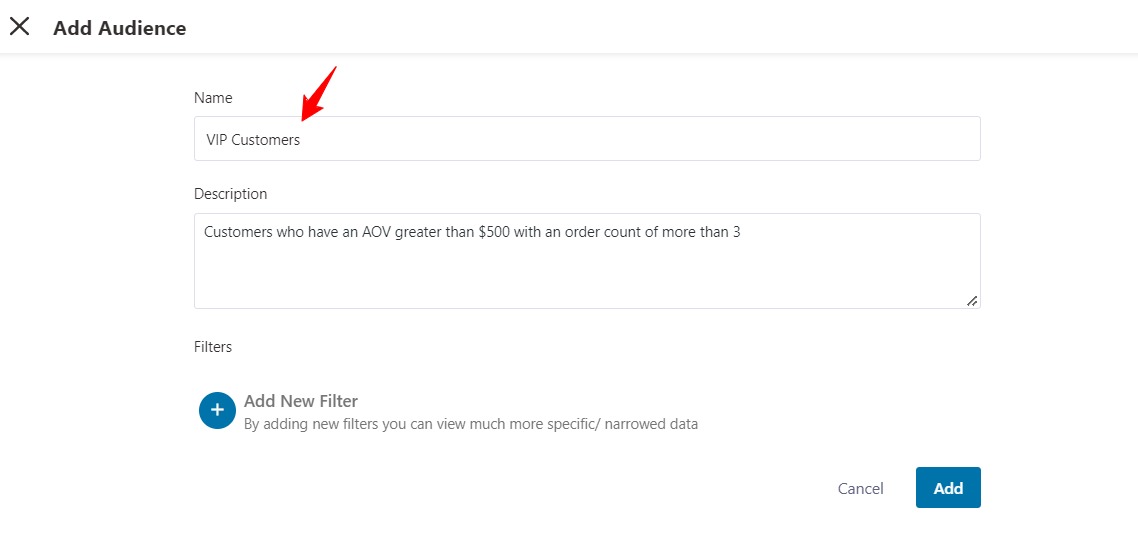Image resolution: width=1138 pixels, height=554 pixels.
Task: Place cursor after "more than 3"
Action: click(x=742, y=232)
